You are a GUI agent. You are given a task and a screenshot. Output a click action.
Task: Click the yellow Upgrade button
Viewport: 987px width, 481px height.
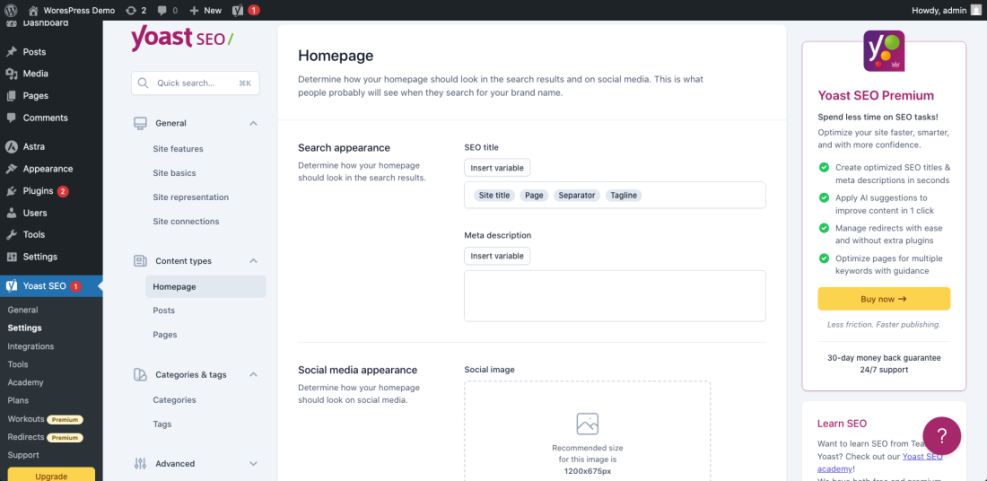tap(52, 475)
